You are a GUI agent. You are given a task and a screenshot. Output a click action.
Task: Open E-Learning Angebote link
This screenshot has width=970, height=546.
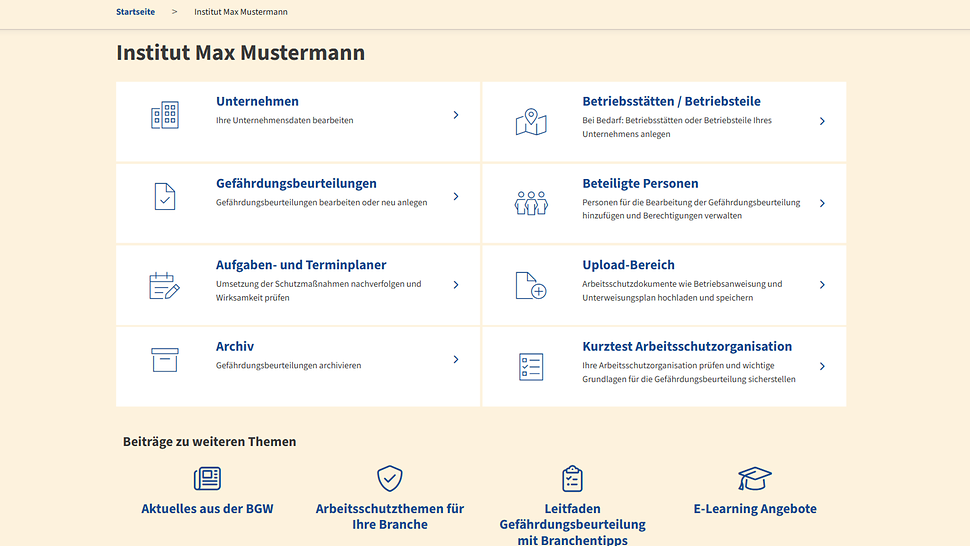pos(755,509)
